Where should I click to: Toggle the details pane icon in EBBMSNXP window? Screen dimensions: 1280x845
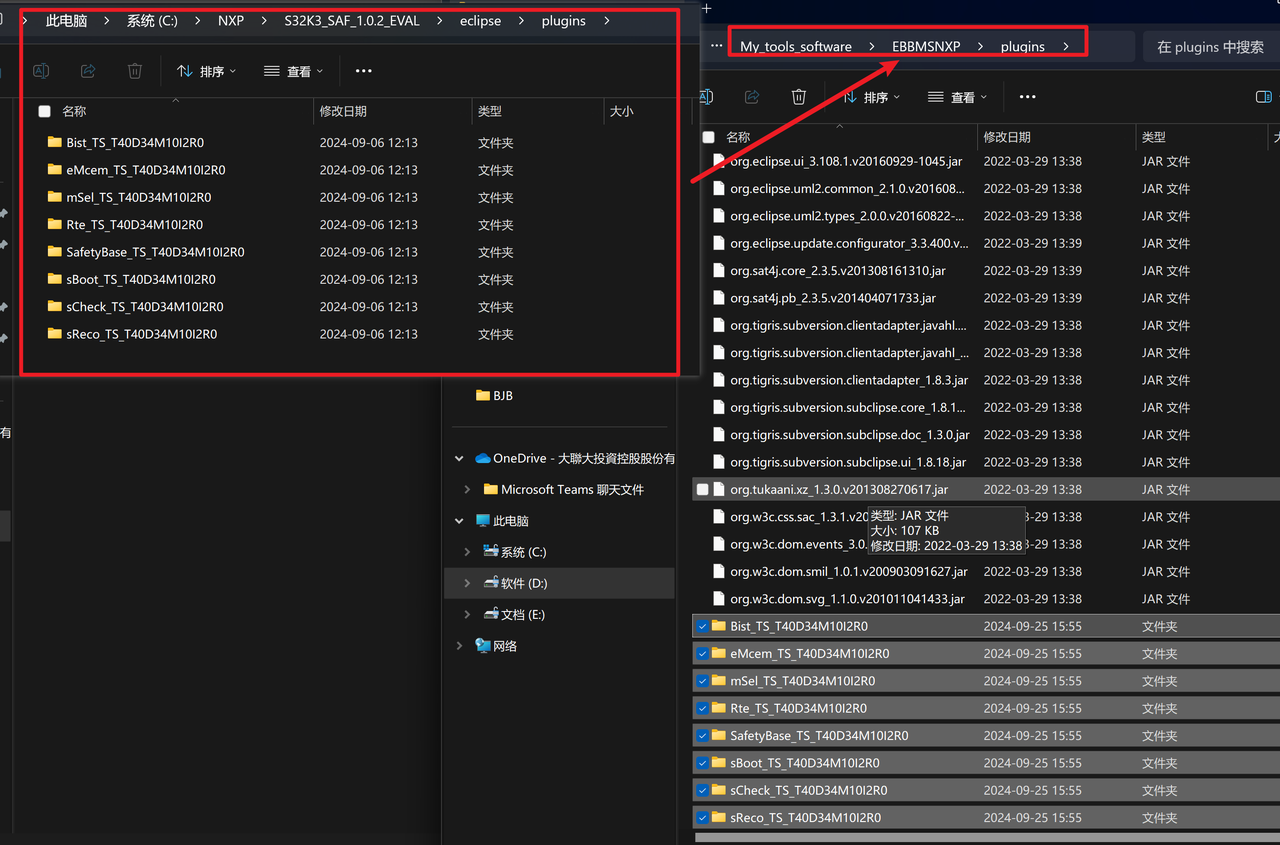click(1263, 97)
